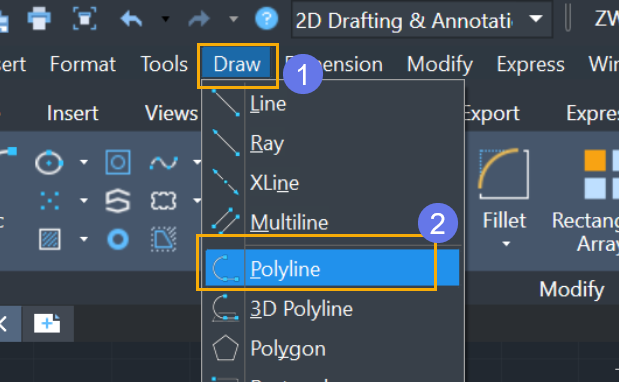Click the Donut ring tool icon

[118, 239]
